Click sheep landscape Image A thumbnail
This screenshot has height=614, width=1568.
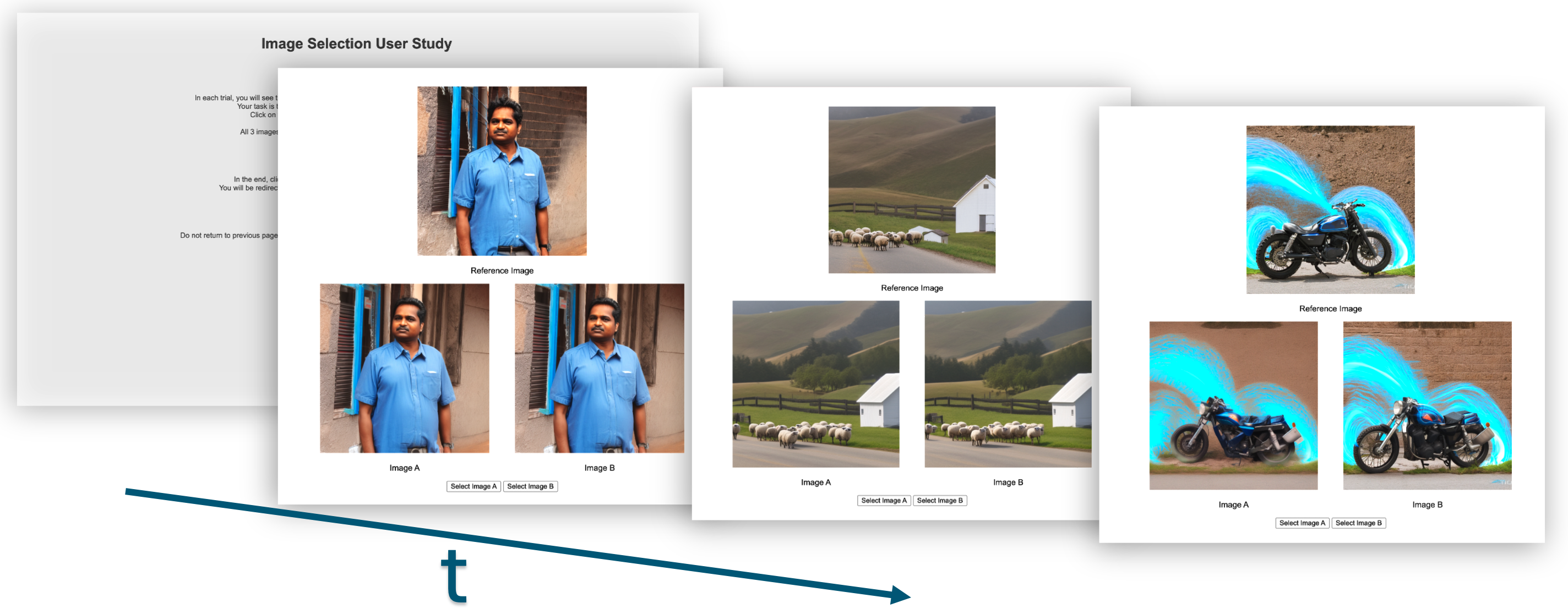click(815, 384)
